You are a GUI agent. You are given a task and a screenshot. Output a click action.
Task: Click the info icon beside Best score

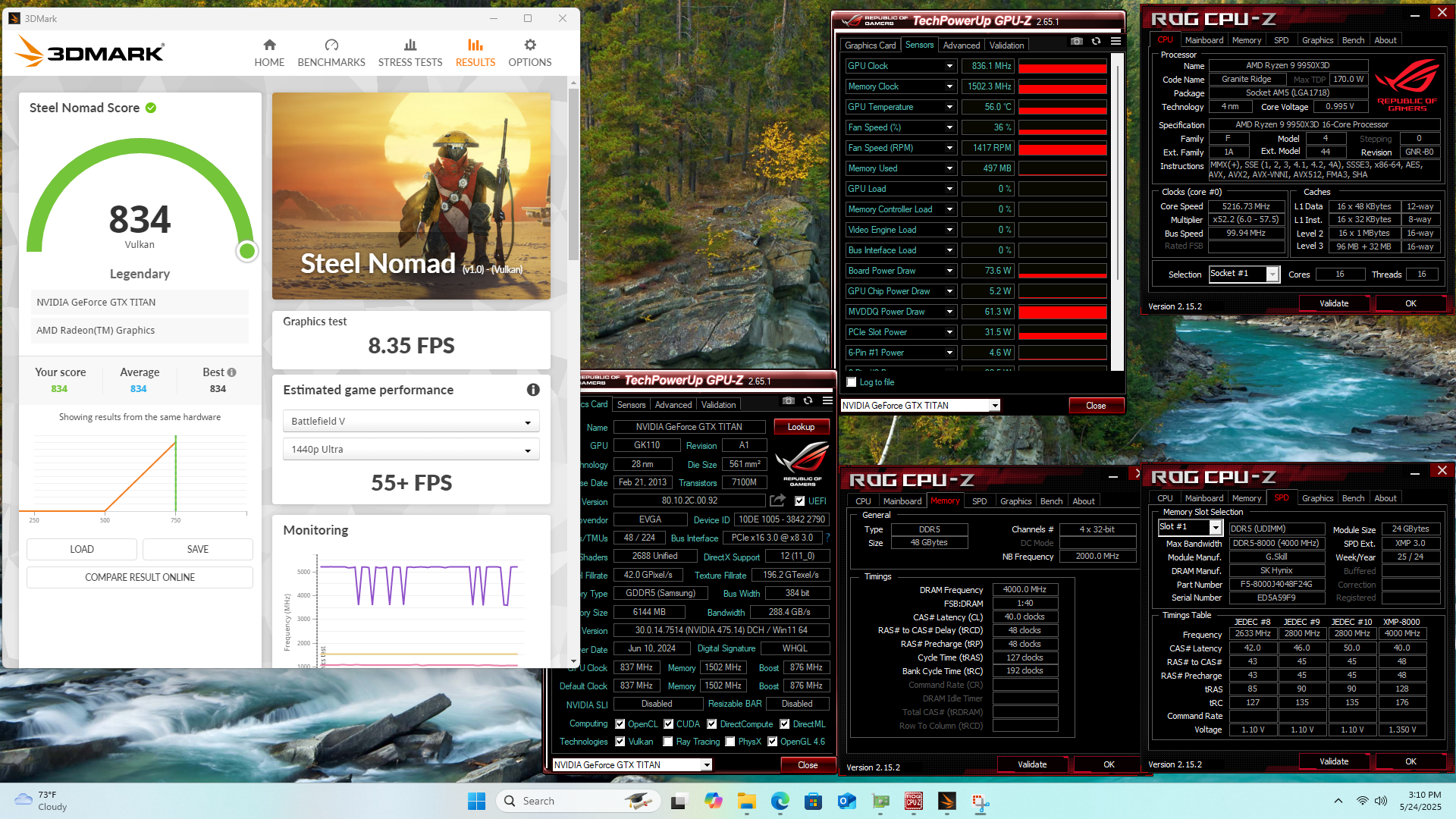pos(232,372)
